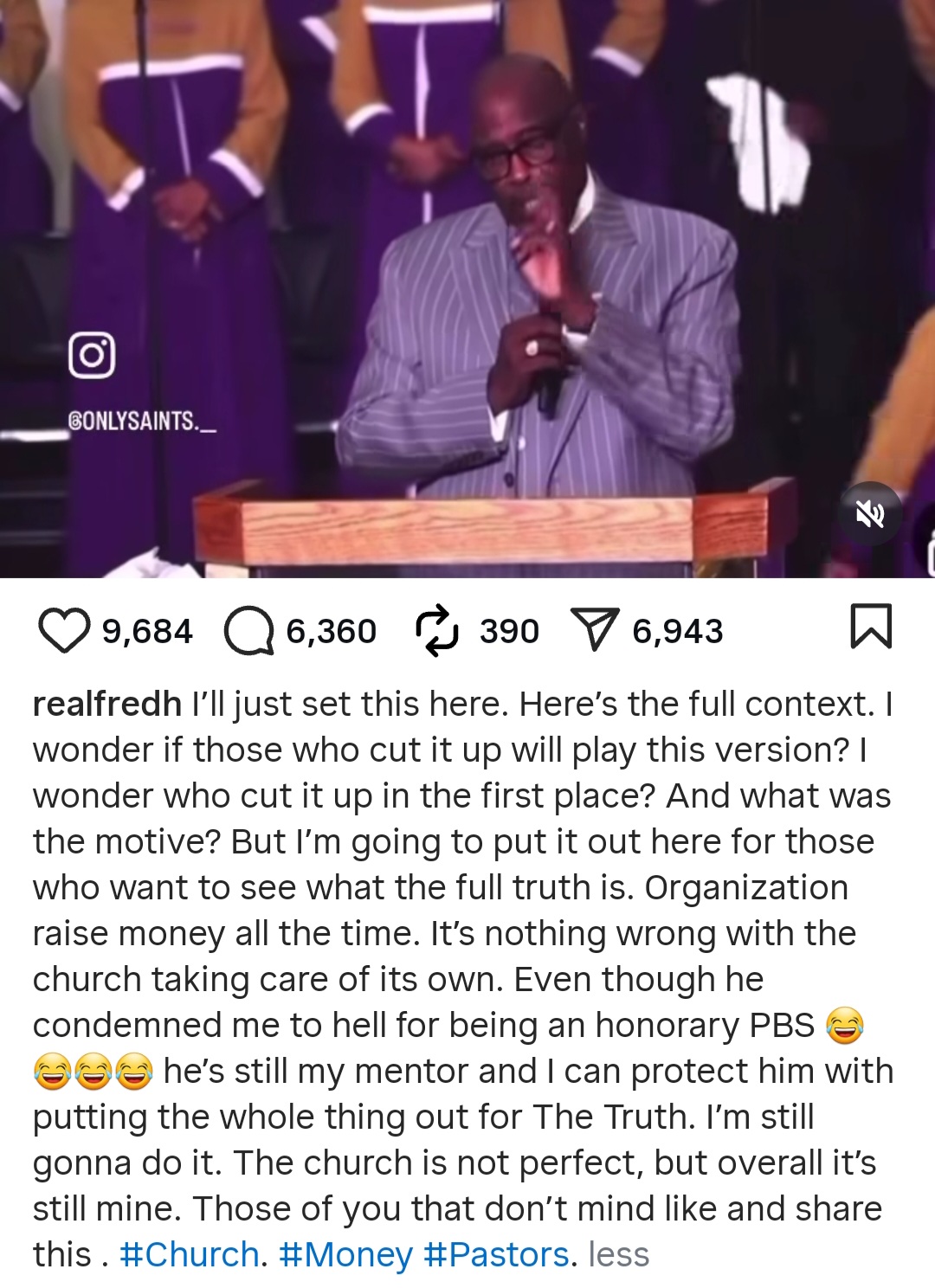Open the #Pastors hashtag
This screenshot has width=935, height=1288.
[496, 1254]
